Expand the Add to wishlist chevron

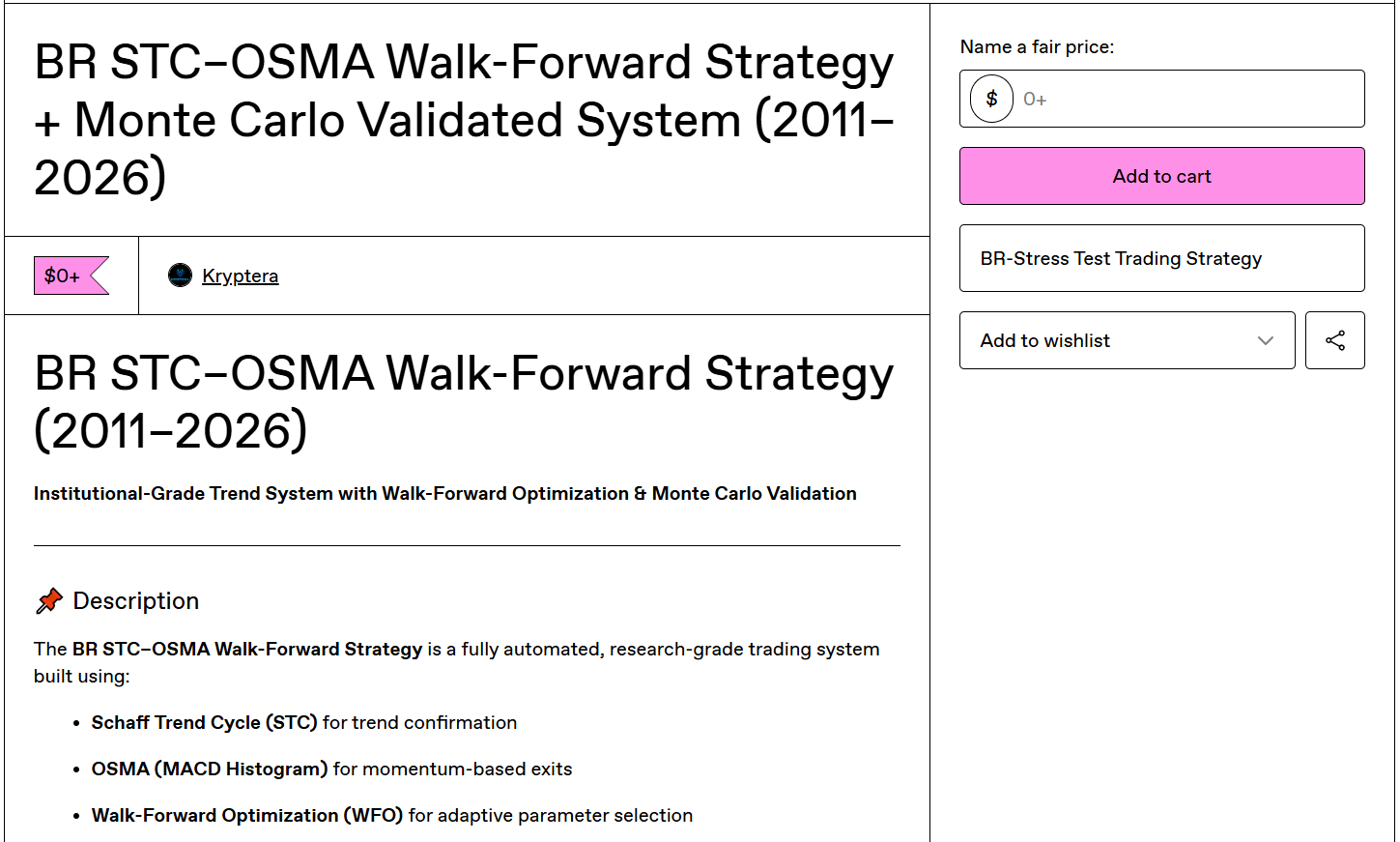click(x=1265, y=340)
